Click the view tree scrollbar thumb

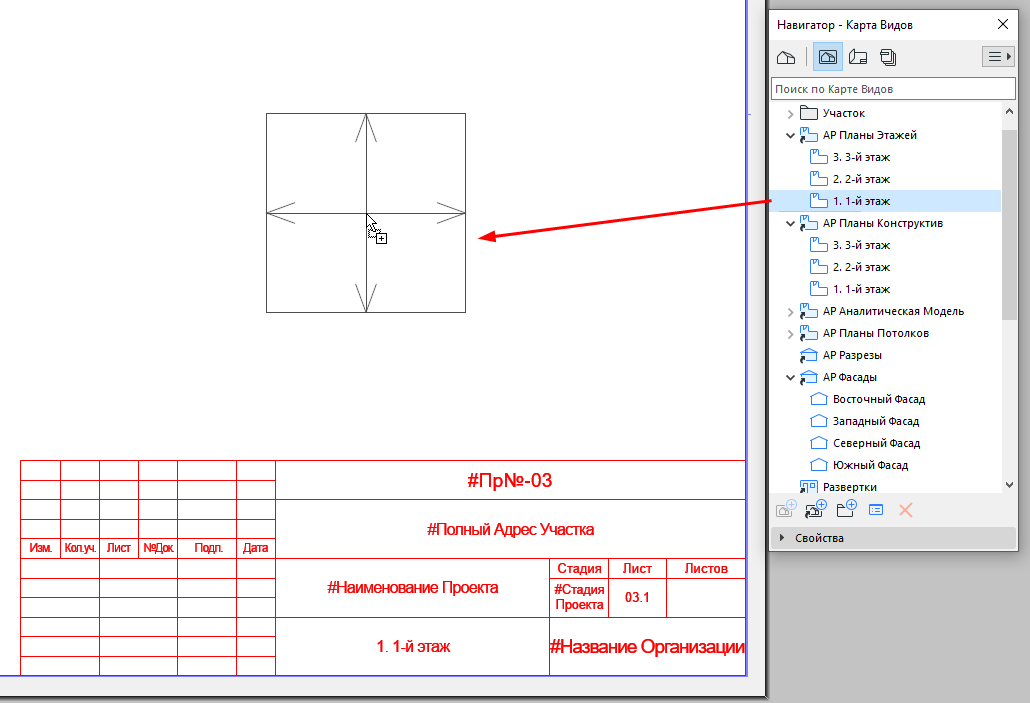1009,225
